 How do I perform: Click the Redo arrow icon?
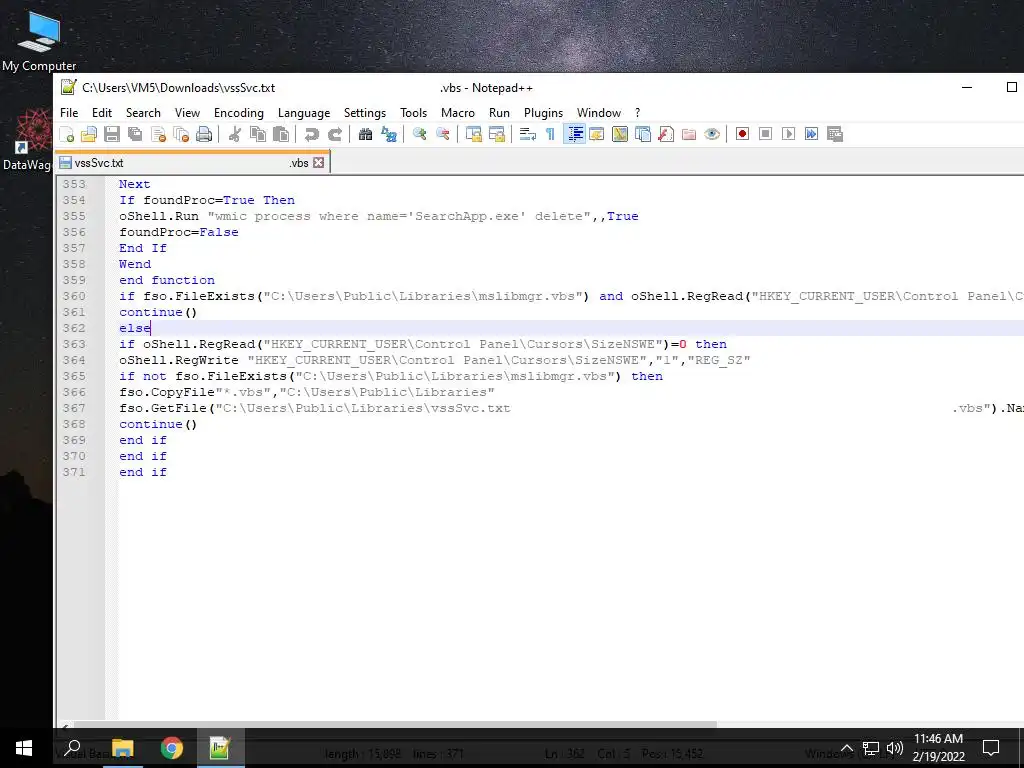(x=334, y=135)
